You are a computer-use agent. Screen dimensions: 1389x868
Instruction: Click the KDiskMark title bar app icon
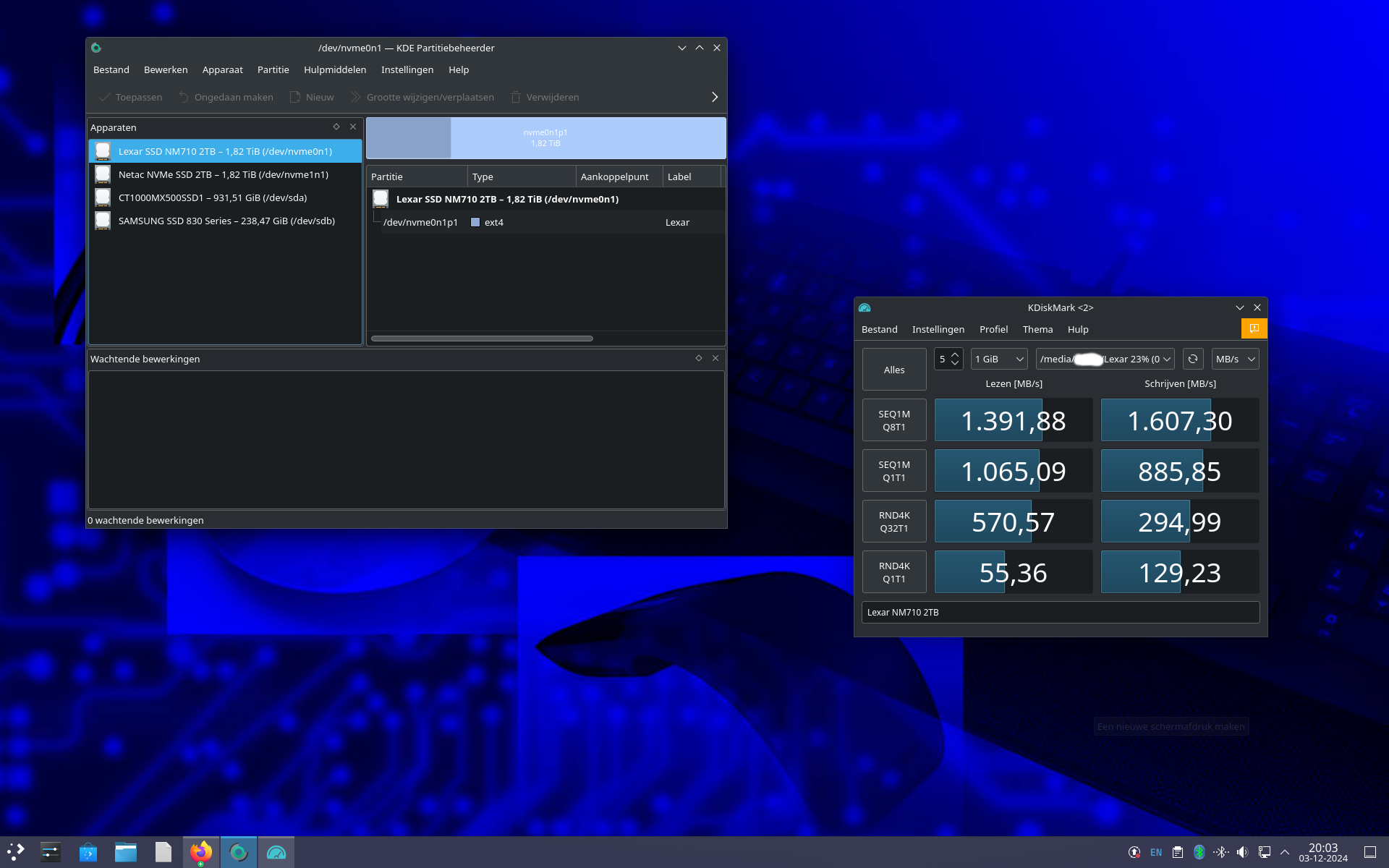pyautogui.click(x=865, y=307)
